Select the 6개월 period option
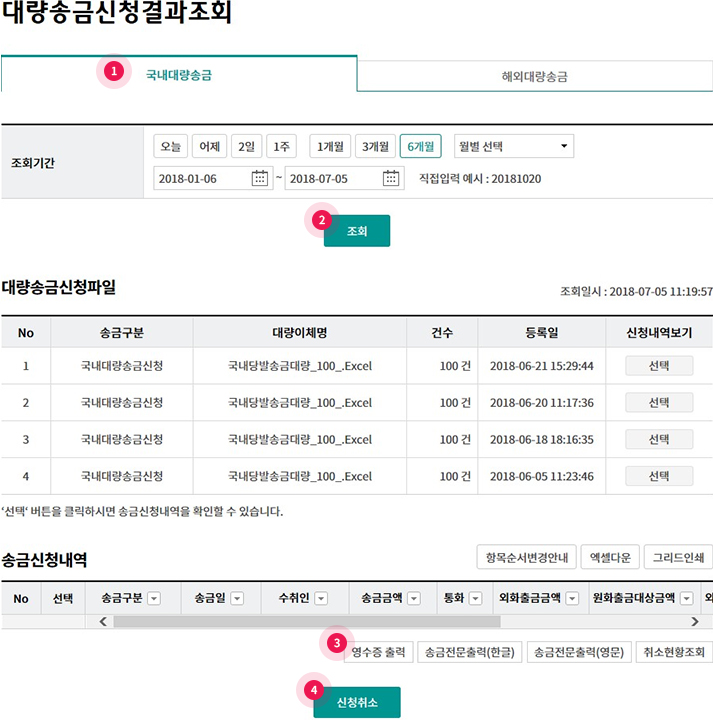 421,147
